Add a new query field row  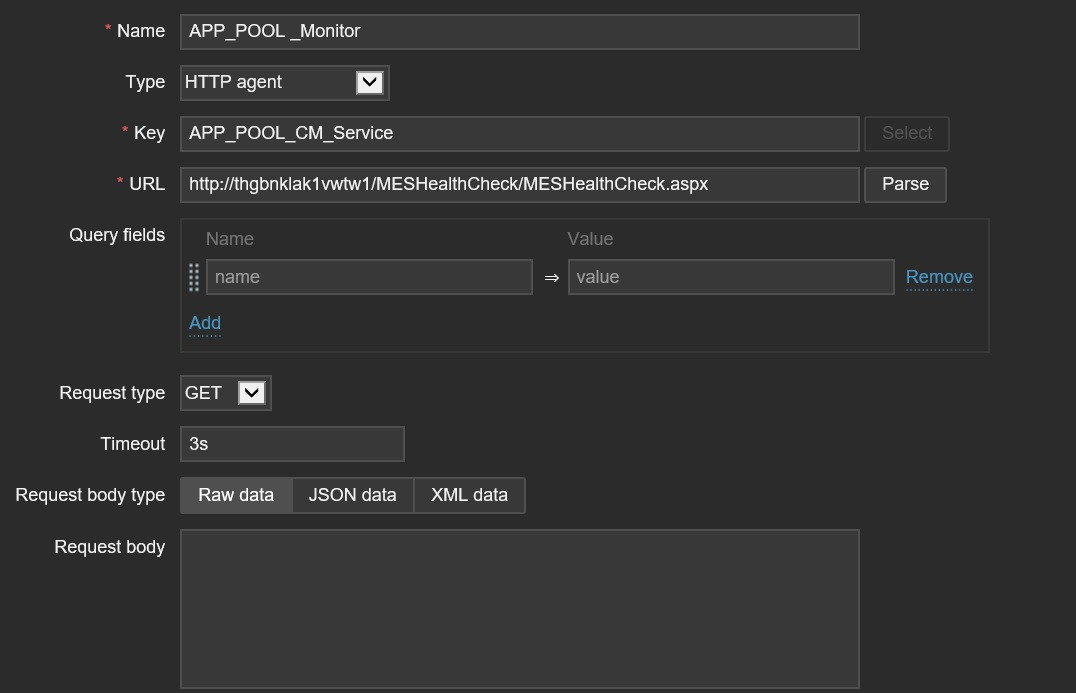[205, 322]
